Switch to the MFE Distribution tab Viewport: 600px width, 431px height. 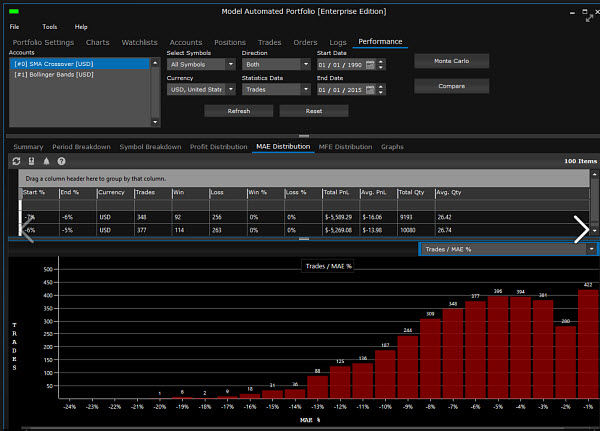click(345, 147)
